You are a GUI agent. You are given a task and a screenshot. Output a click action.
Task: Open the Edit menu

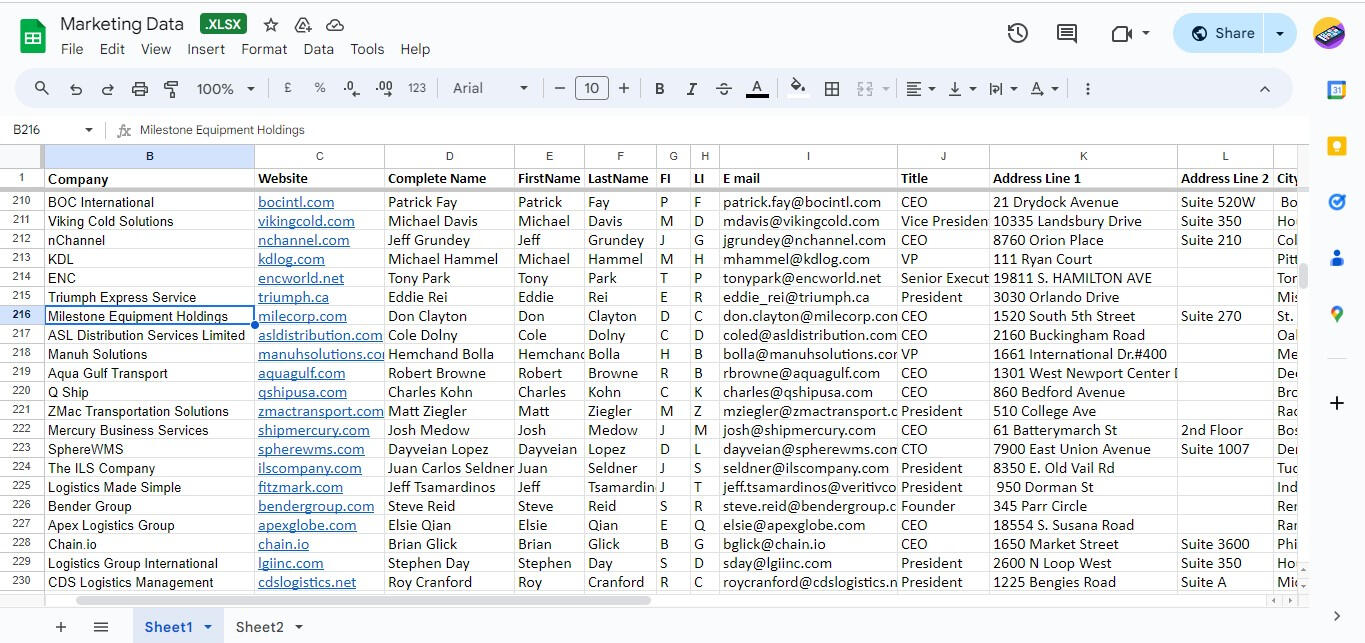112,49
